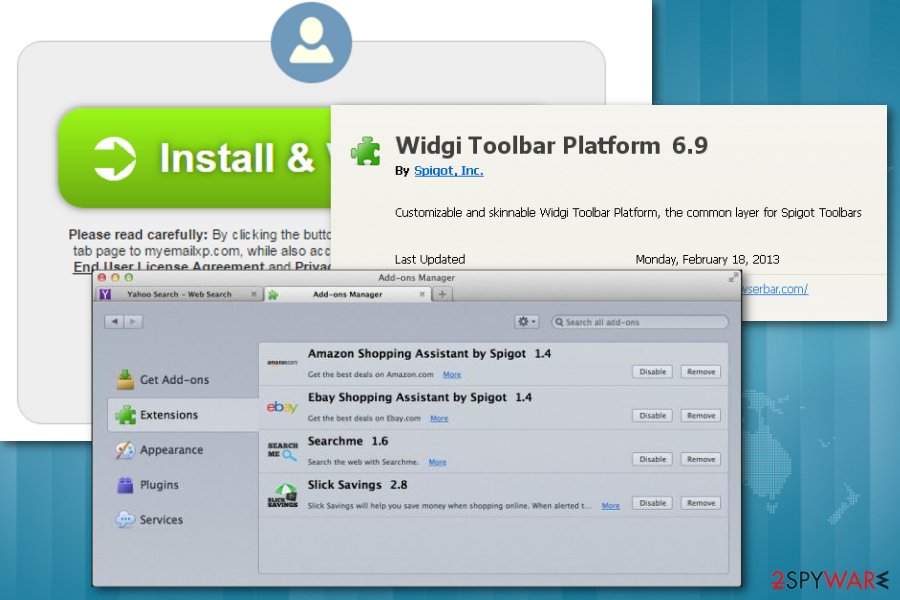The image size is (900, 600).
Task: Remove the Slick Savings extension
Action: (x=701, y=503)
